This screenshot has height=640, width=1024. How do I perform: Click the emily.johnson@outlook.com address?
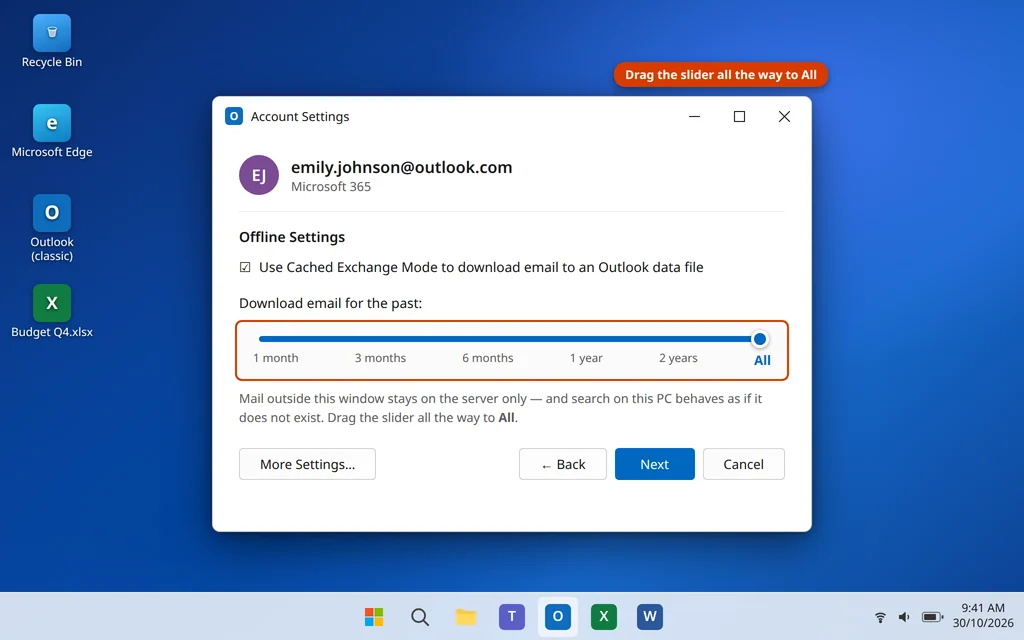(402, 167)
